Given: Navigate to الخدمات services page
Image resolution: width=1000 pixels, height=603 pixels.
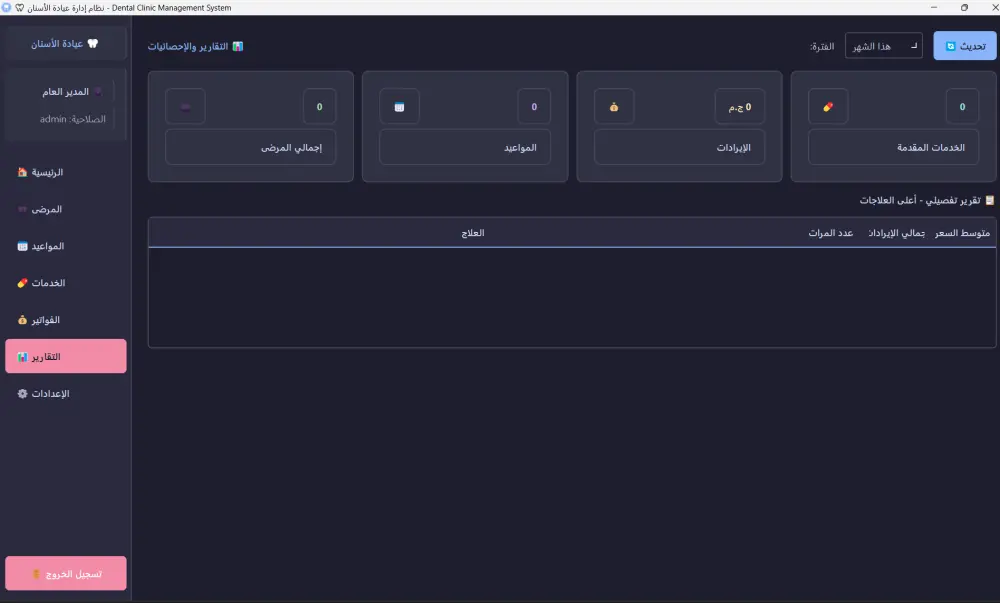Looking at the screenshot, I should pyautogui.click(x=66, y=283).
